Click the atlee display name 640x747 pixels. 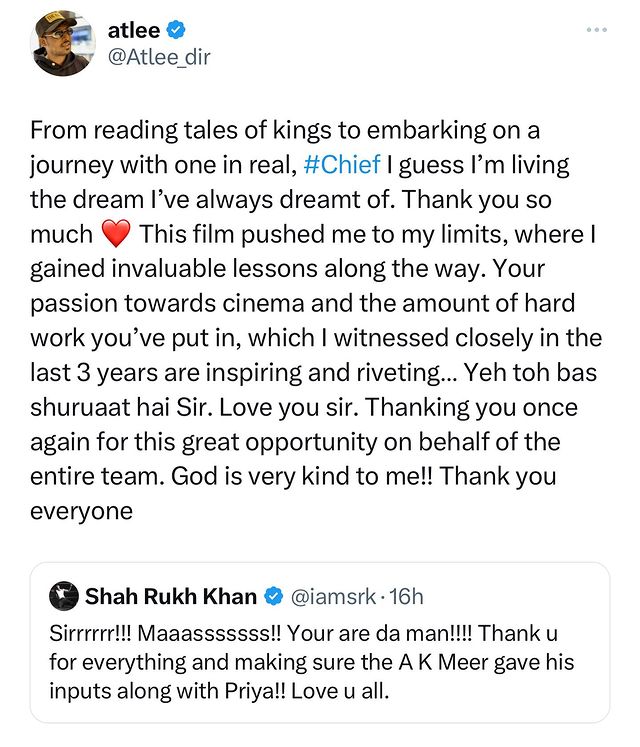(x=133, y=29)
